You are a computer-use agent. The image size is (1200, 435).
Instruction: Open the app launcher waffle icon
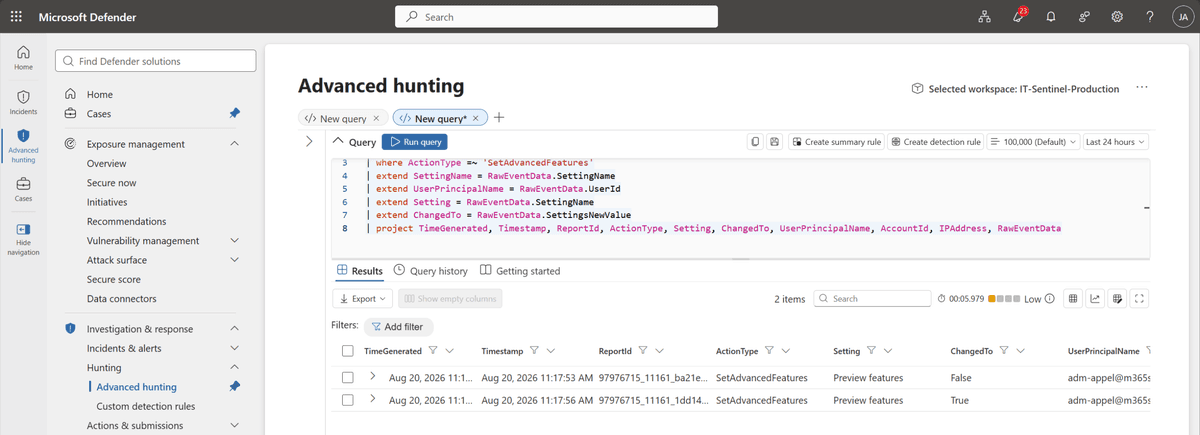tap(17, 17)
